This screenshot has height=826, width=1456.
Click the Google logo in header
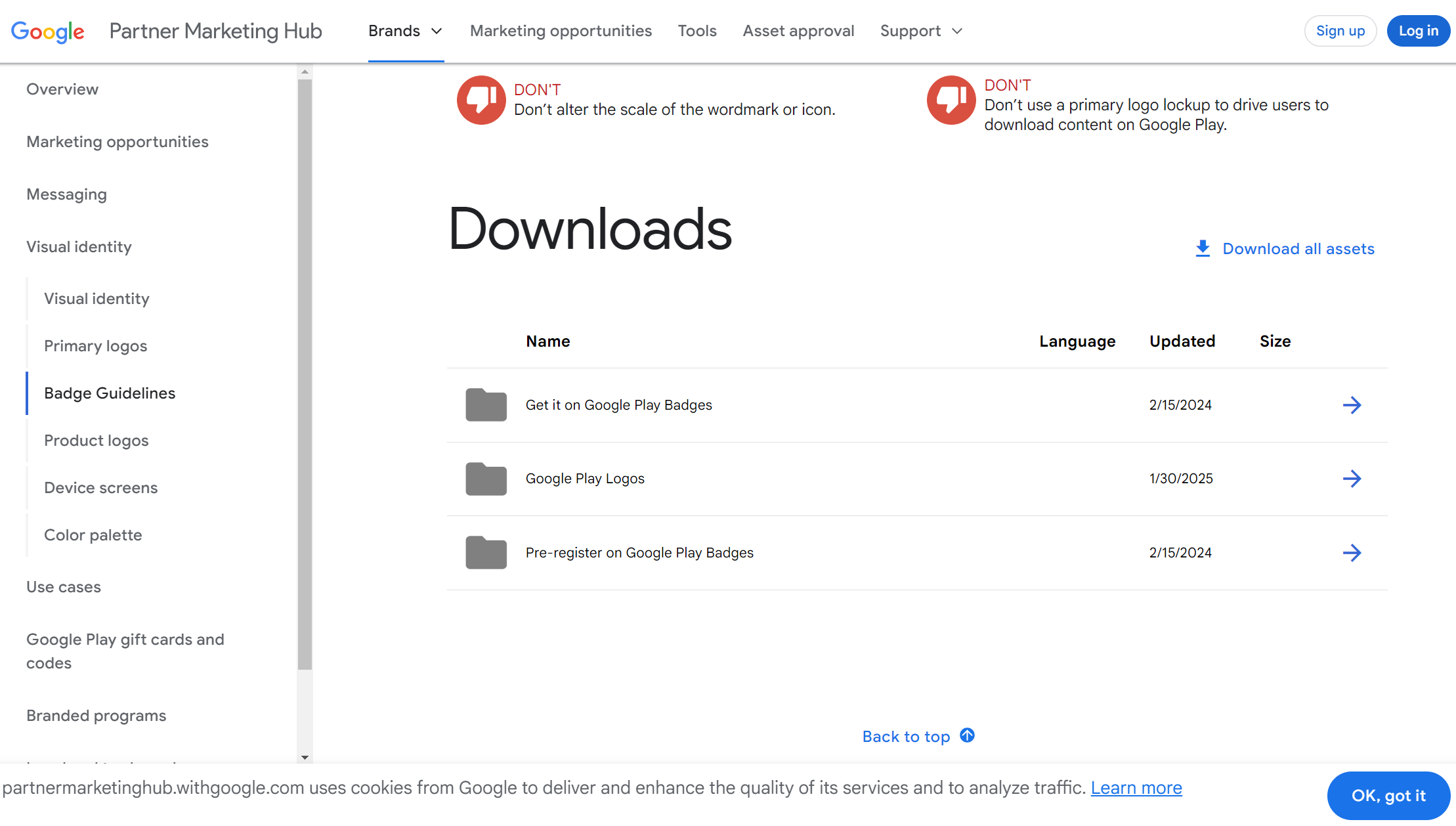coord(47,31)
